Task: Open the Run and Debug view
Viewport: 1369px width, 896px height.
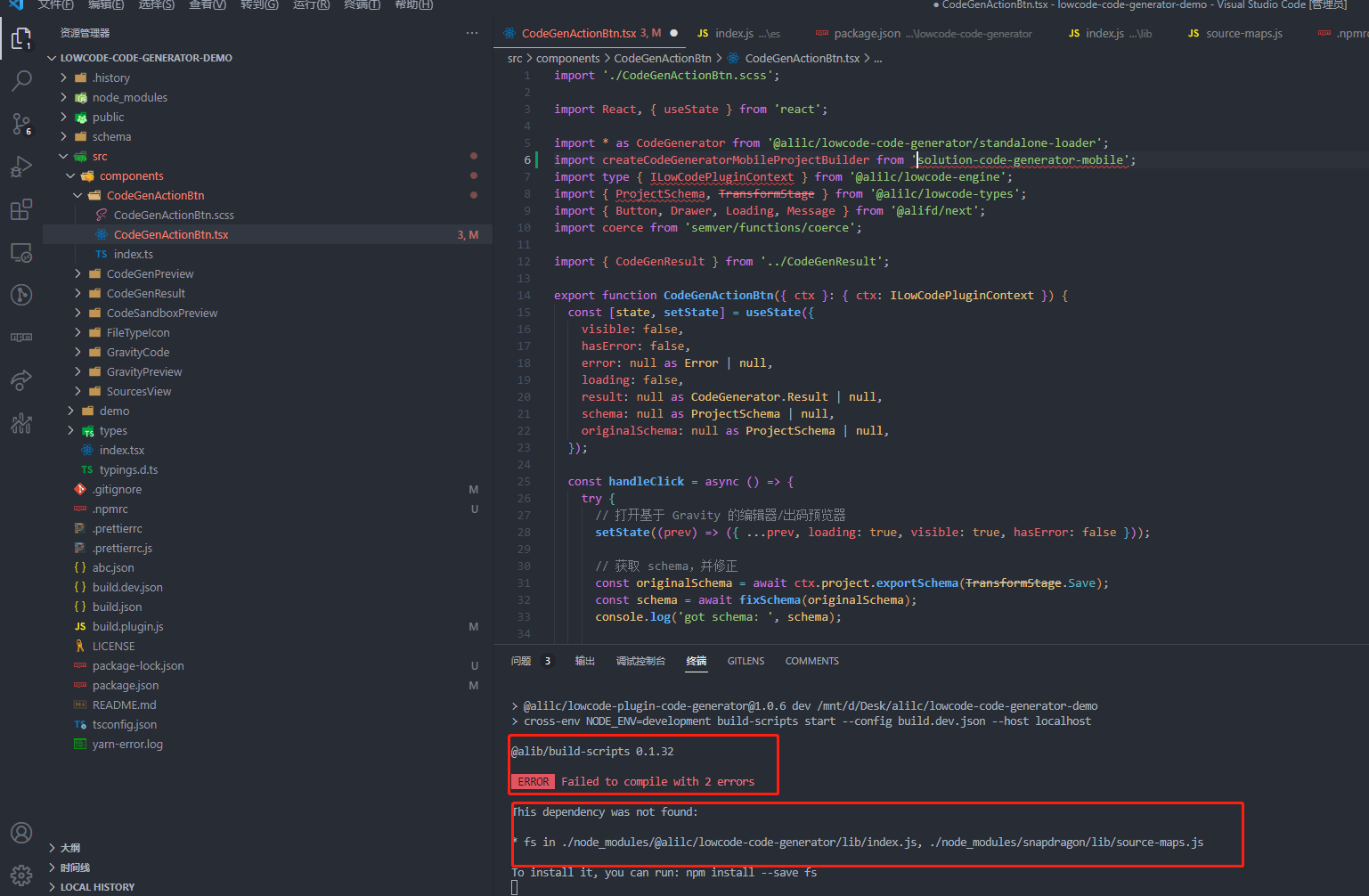Action: click(x=21, y=167)
